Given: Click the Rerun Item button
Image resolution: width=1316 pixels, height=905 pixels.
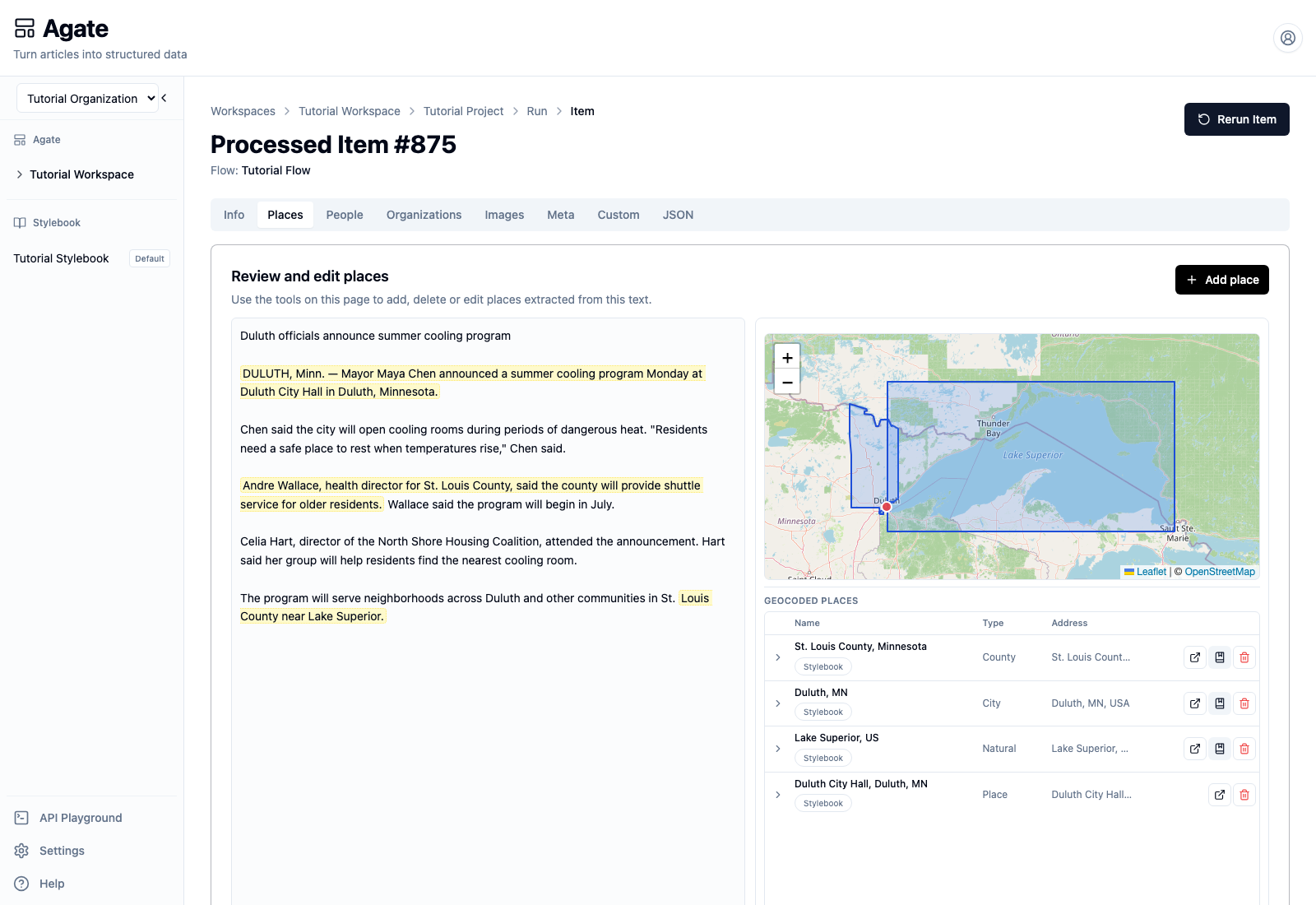Looking at the screenshot, I should click(1237, 119).
